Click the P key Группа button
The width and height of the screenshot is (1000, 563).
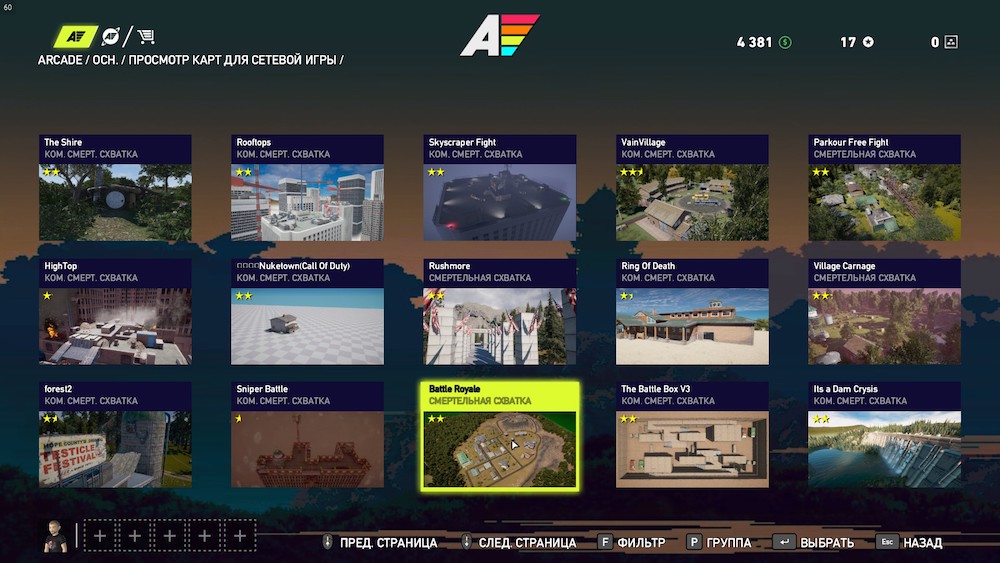tap(719, 543)
